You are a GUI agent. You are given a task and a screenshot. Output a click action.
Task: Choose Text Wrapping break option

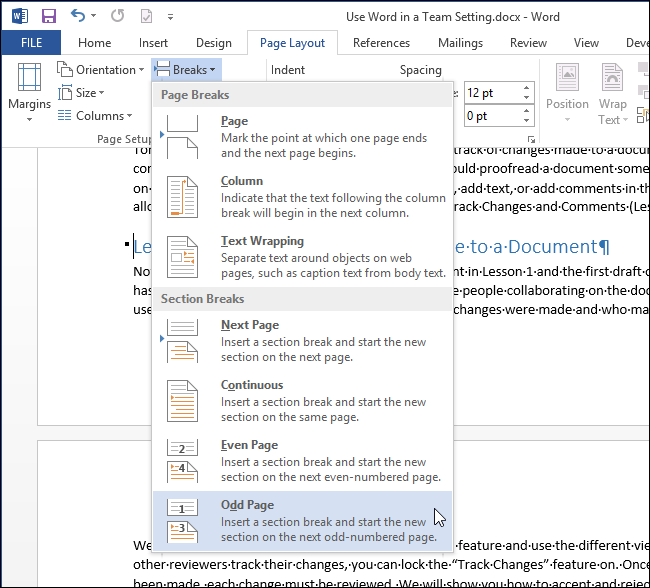pyautogui.click(x=301, y=257)
